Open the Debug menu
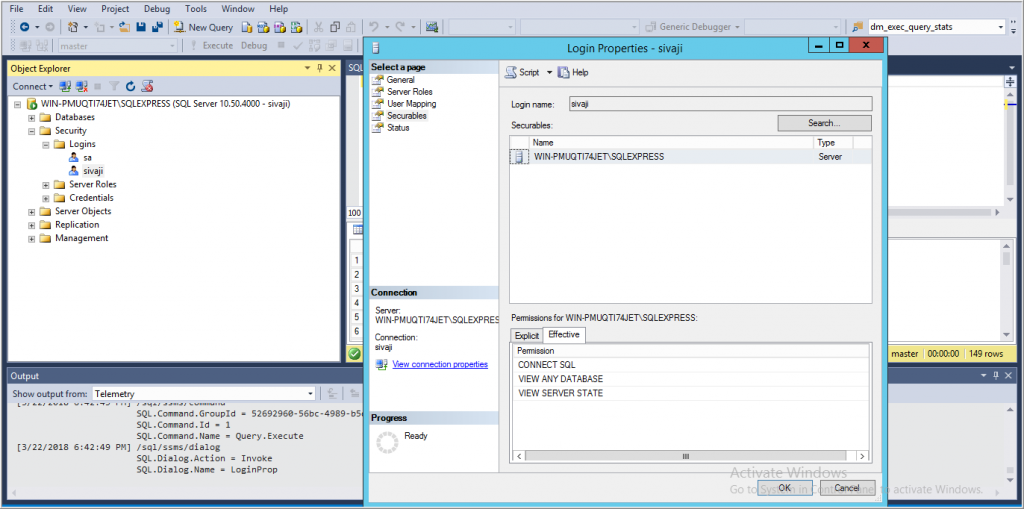Viewport: 1024px width, 509px height. (157, 9)
